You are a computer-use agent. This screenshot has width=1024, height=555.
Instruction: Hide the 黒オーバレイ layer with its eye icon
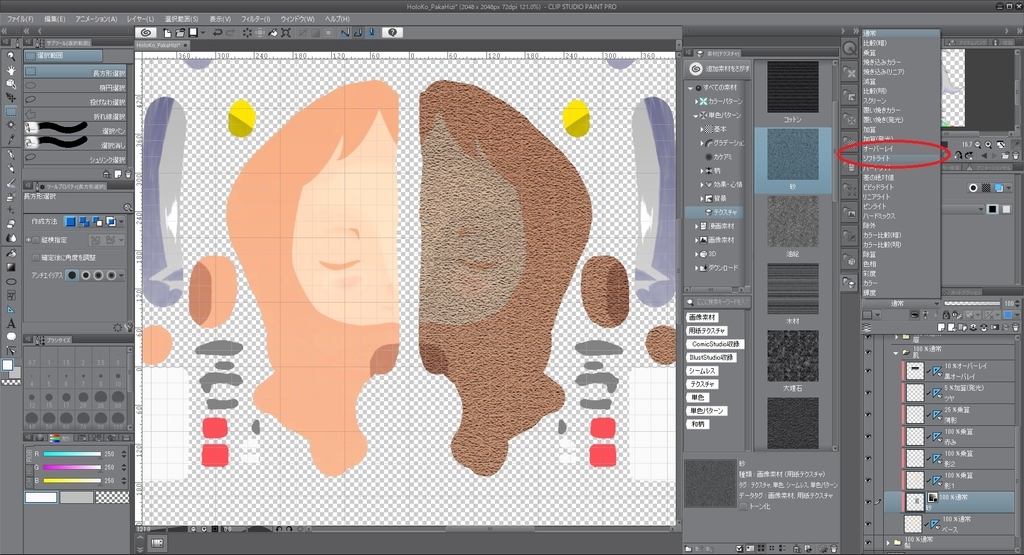coord(868,371)
